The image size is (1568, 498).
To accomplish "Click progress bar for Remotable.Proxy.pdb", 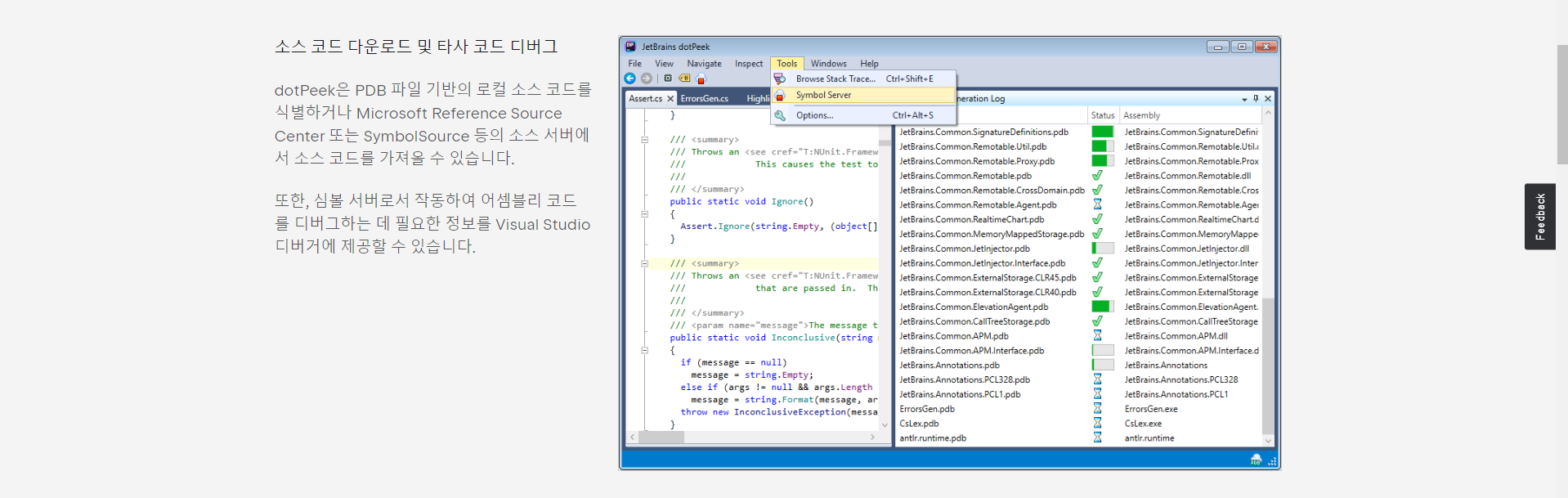I will click(1103, 161).
